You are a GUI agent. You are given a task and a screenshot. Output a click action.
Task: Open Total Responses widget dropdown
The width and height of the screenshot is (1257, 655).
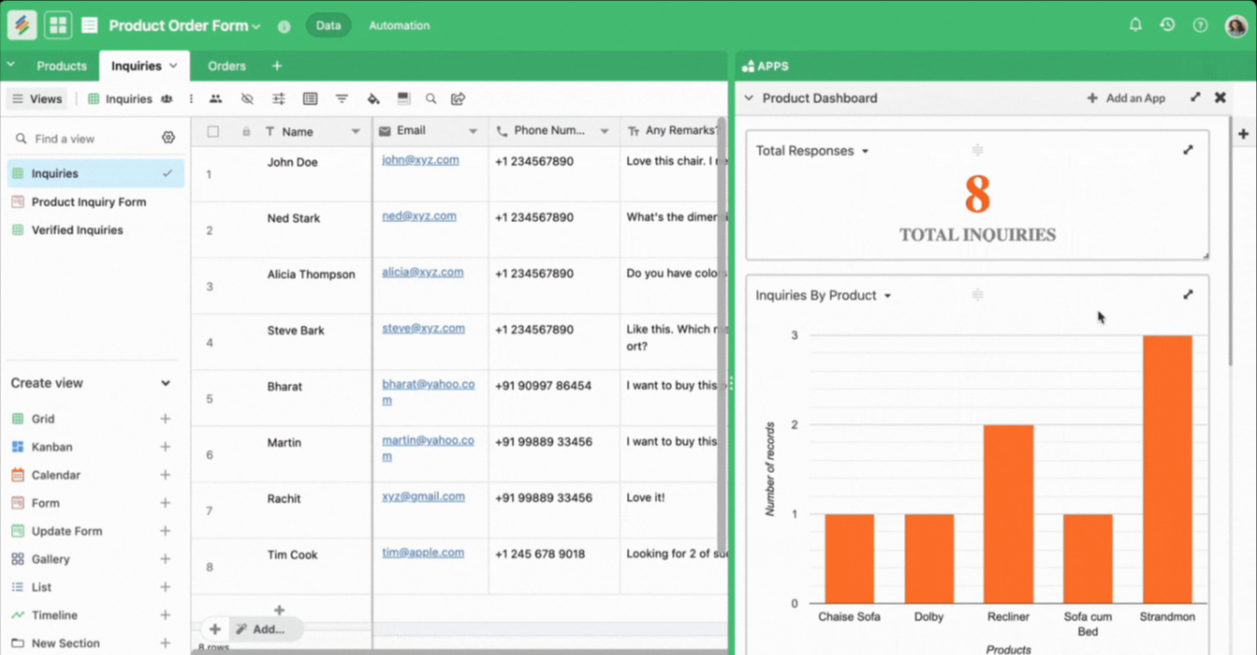click(865, 151)
